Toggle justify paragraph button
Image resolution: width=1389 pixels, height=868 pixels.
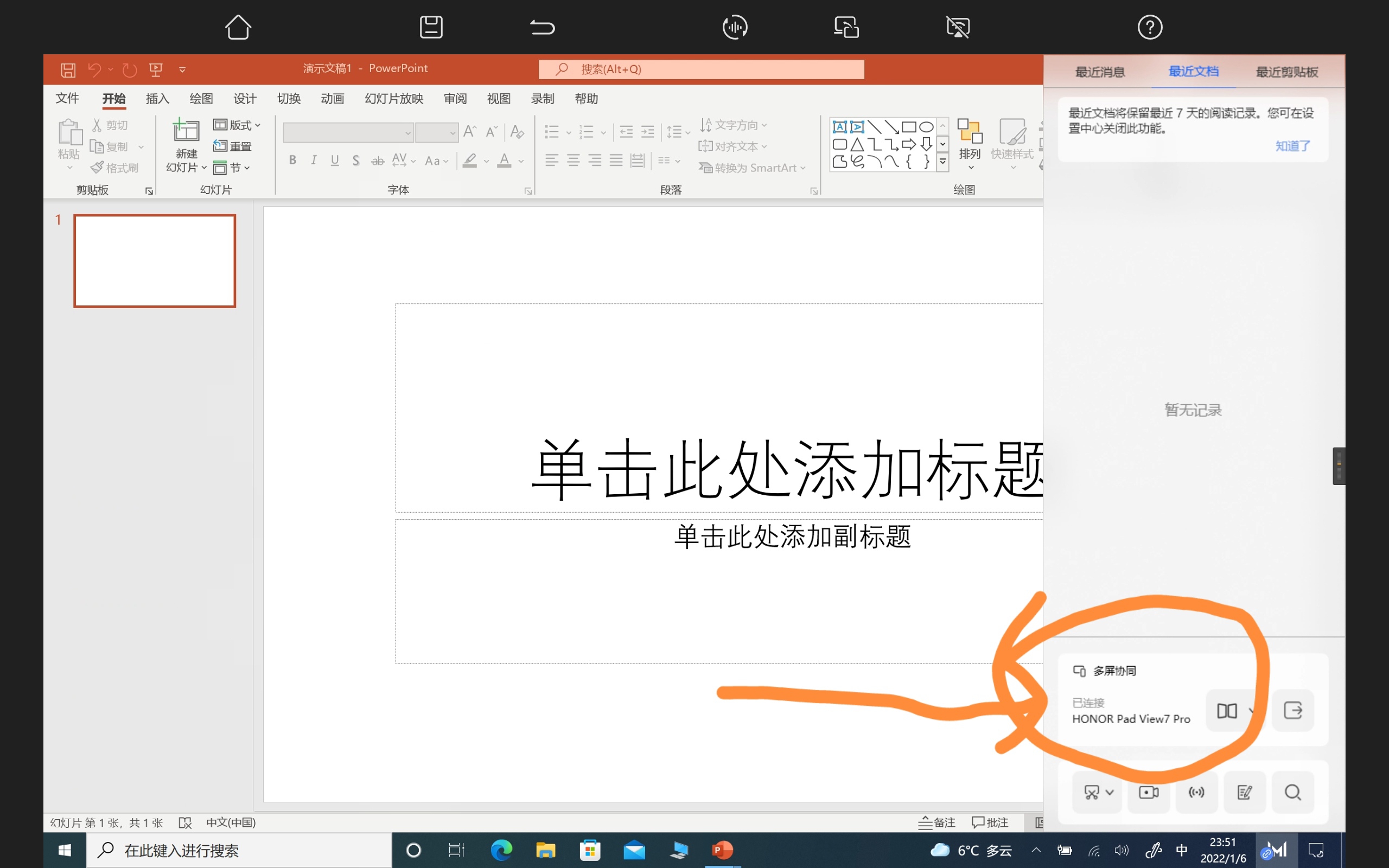tap(616, 160)
